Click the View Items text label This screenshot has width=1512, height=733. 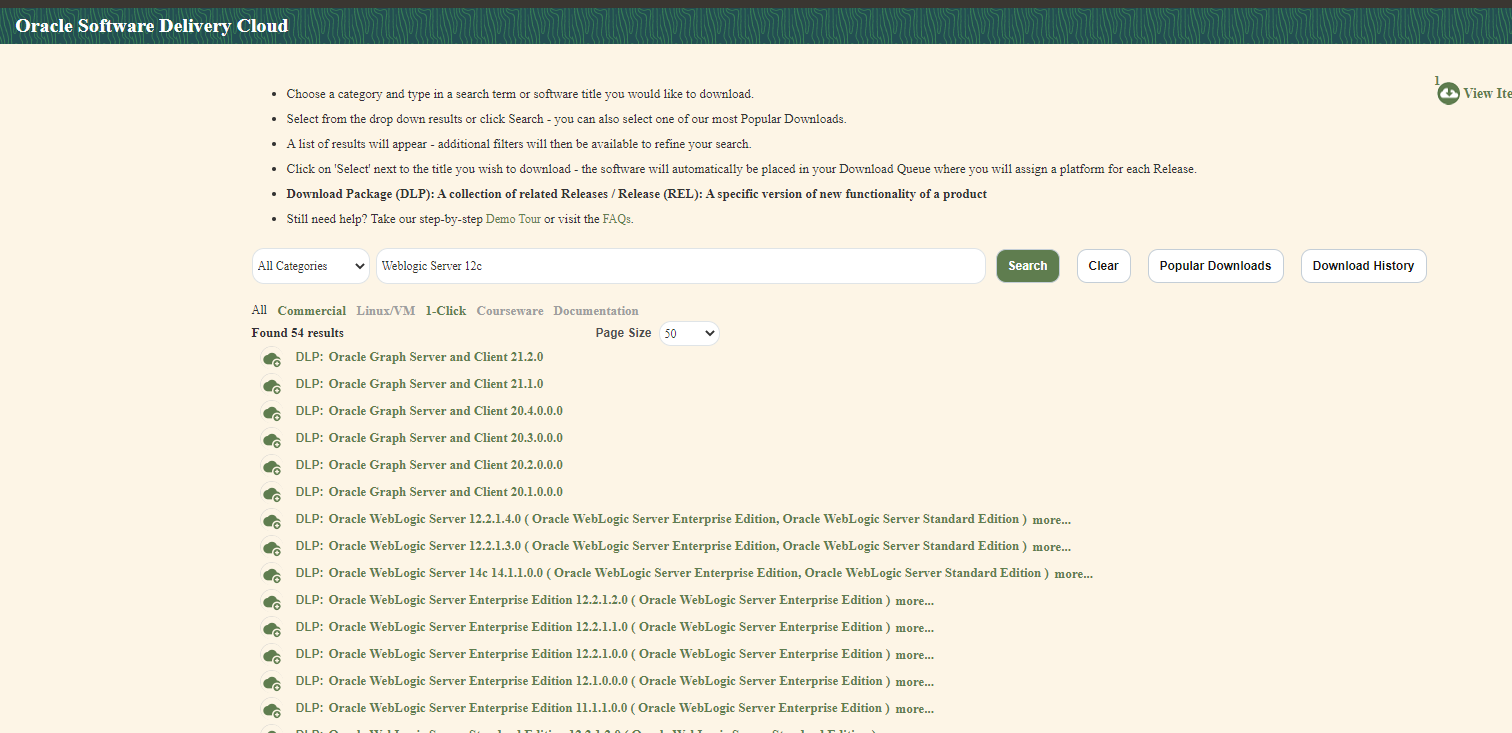(x=1487, y=93)
